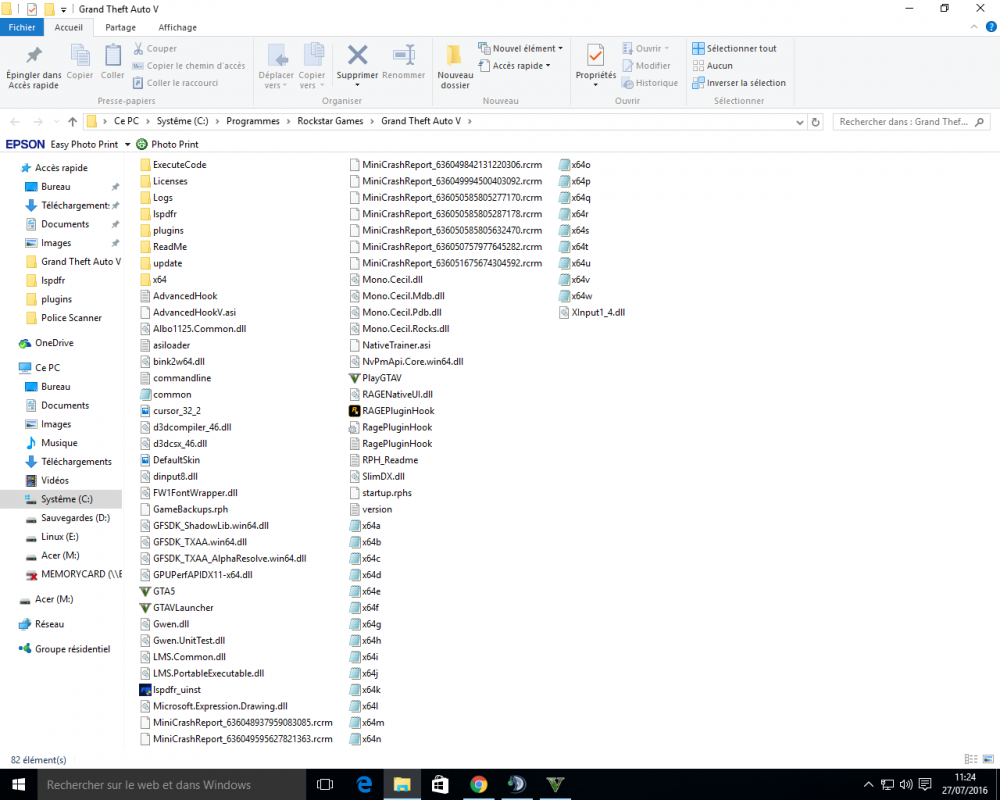Open the Fichier menu tab
The image size is (1000, 800).
22,27
